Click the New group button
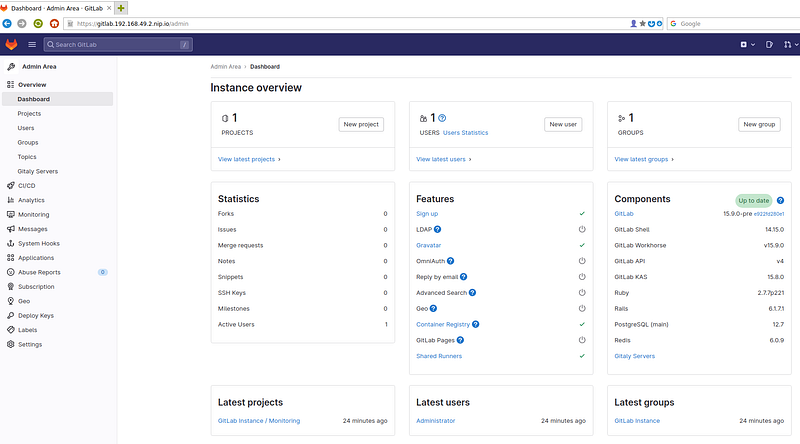The width and height of the screenshot is (800, 444). pos(759,125)
